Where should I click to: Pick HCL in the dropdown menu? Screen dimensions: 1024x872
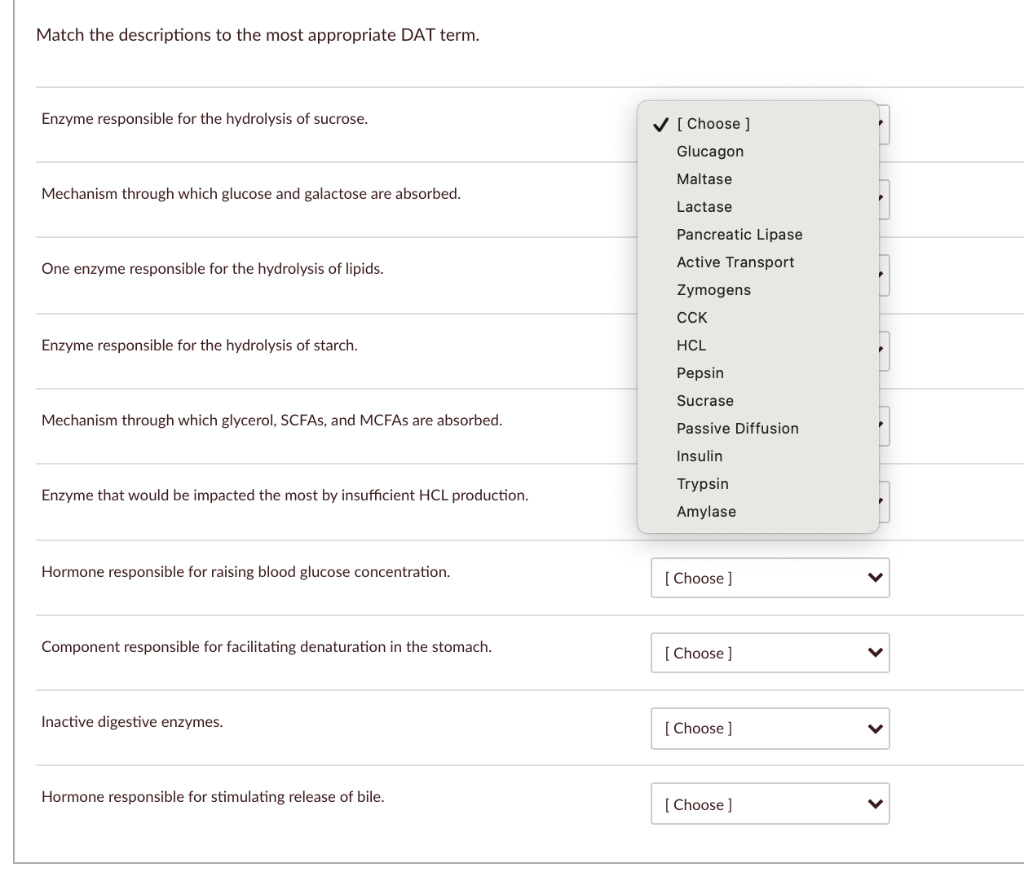(689, 345)
